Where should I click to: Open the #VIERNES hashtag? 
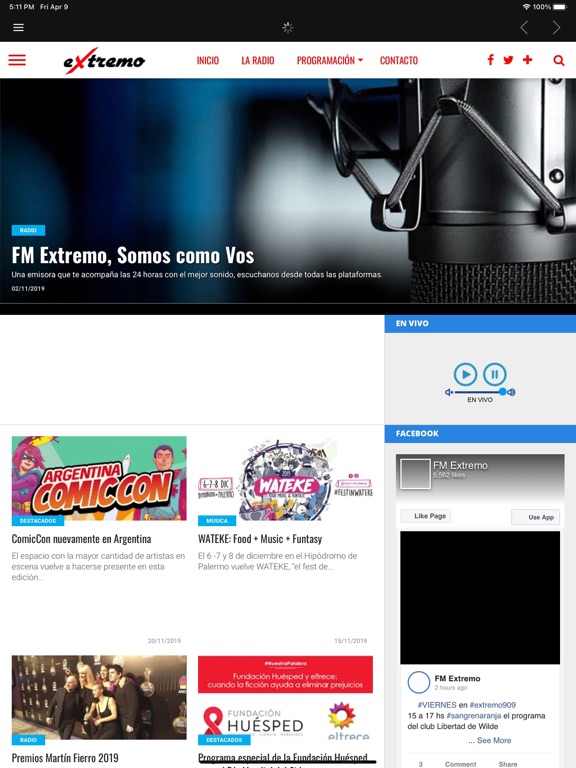437,705
